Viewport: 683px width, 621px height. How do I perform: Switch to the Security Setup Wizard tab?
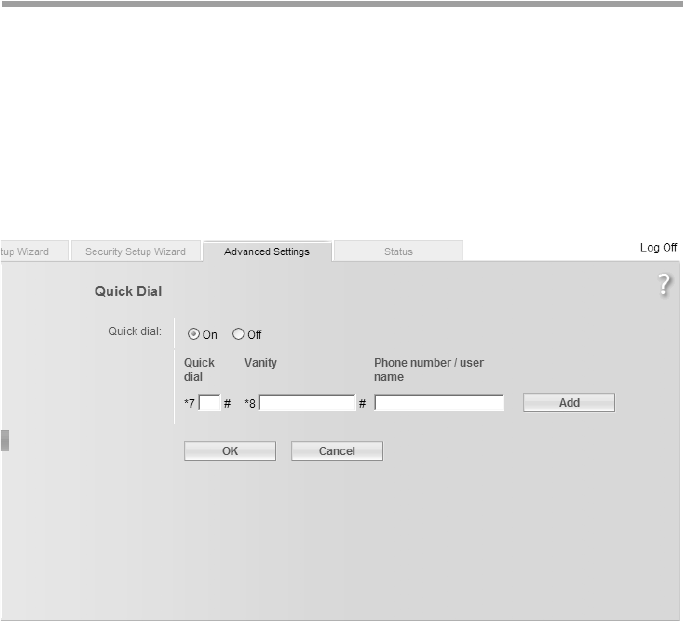[135, 251]
